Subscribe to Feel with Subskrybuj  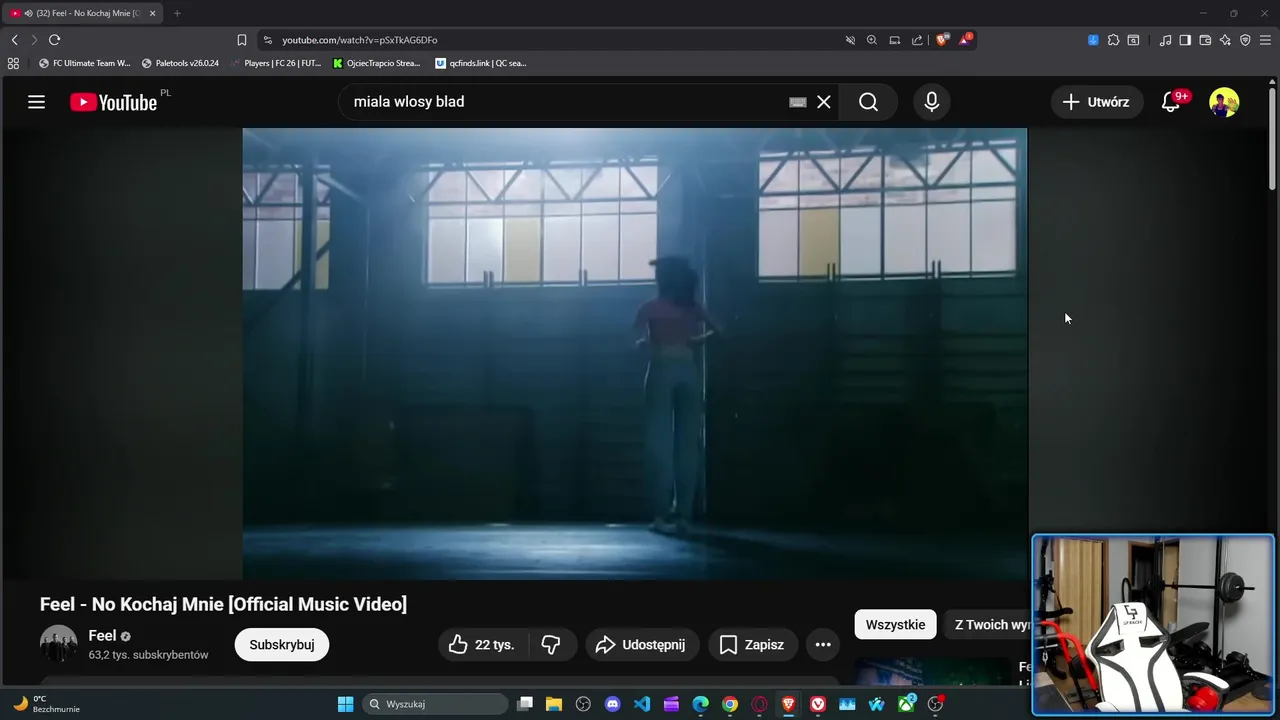[x=282, y=645]
